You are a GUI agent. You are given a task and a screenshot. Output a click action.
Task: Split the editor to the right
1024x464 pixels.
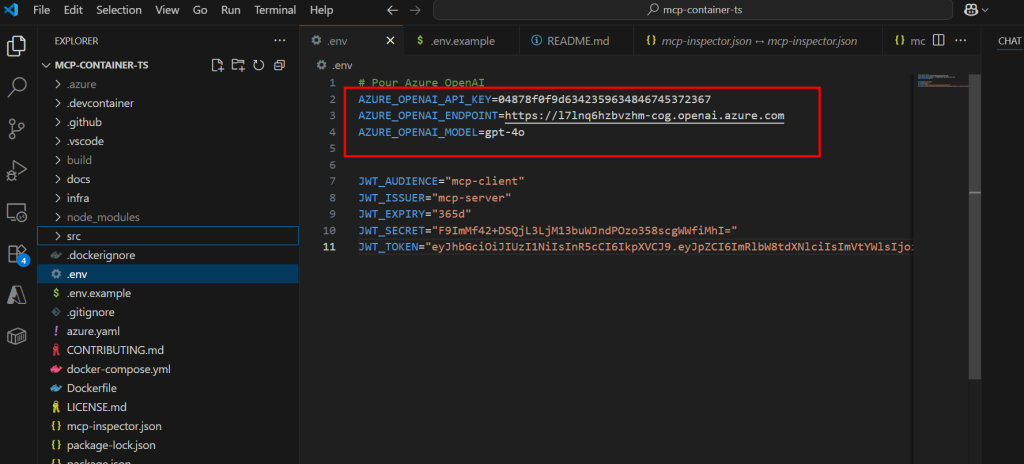point(938,41)
